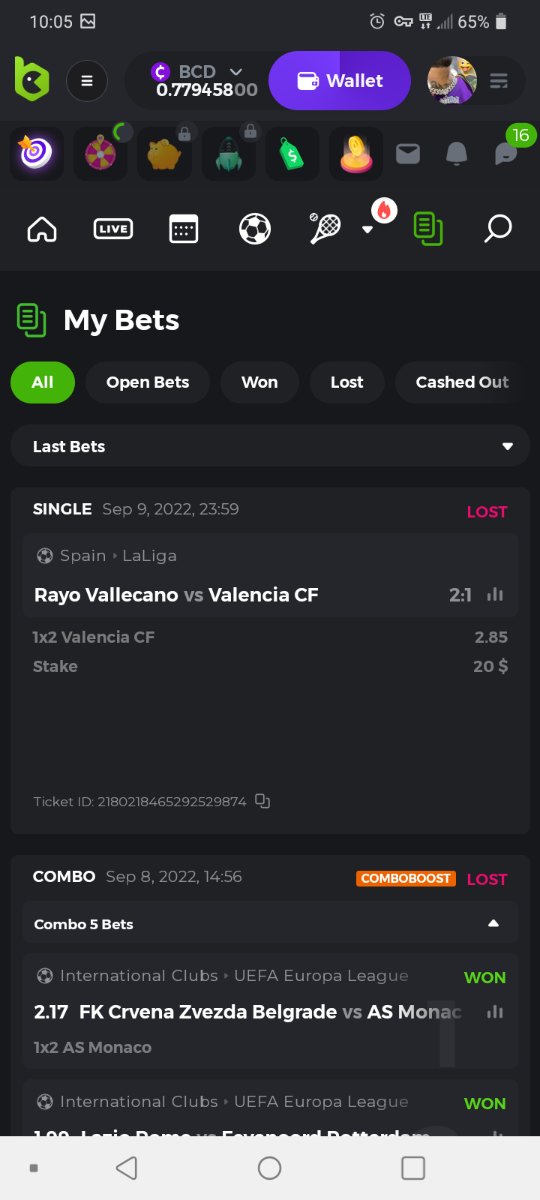Viewport: 540px width, 1200px height.
Task: Open the hamburger menu next to logo
Action: (x=87, y=81)
